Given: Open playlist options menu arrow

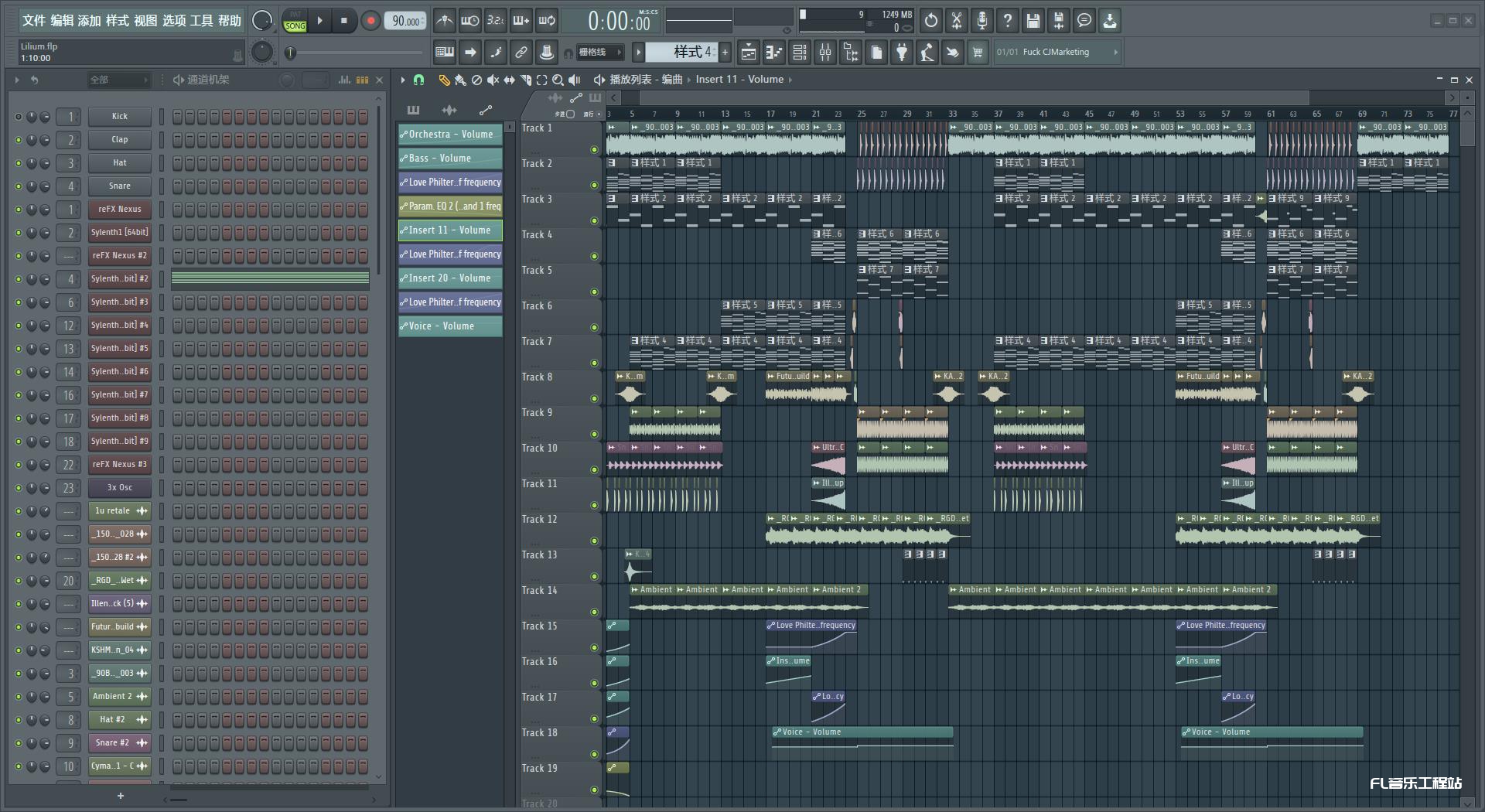Looking at the screenshot, I should 402,80.
